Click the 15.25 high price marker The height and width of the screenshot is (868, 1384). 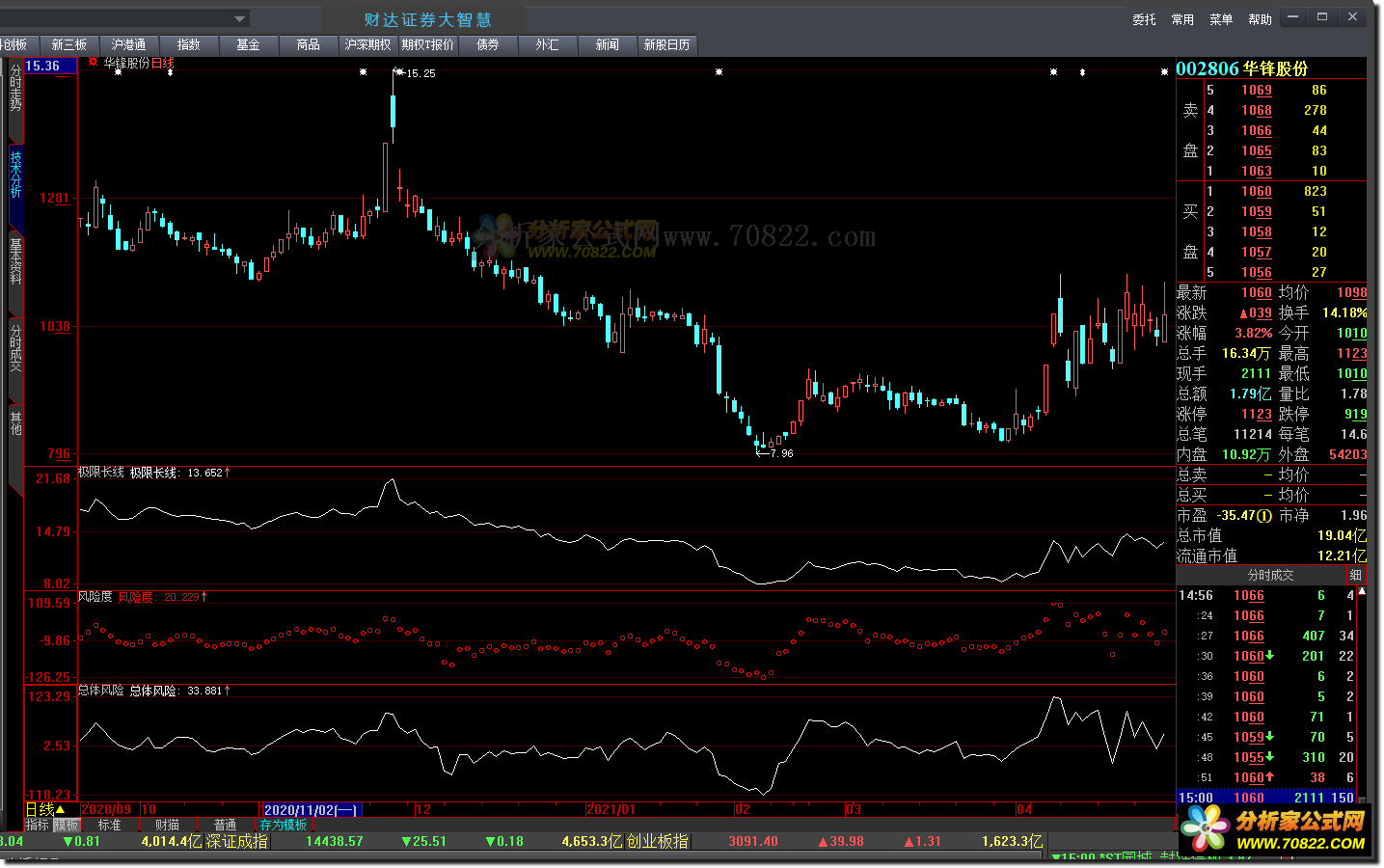click(x=421, y=73)
